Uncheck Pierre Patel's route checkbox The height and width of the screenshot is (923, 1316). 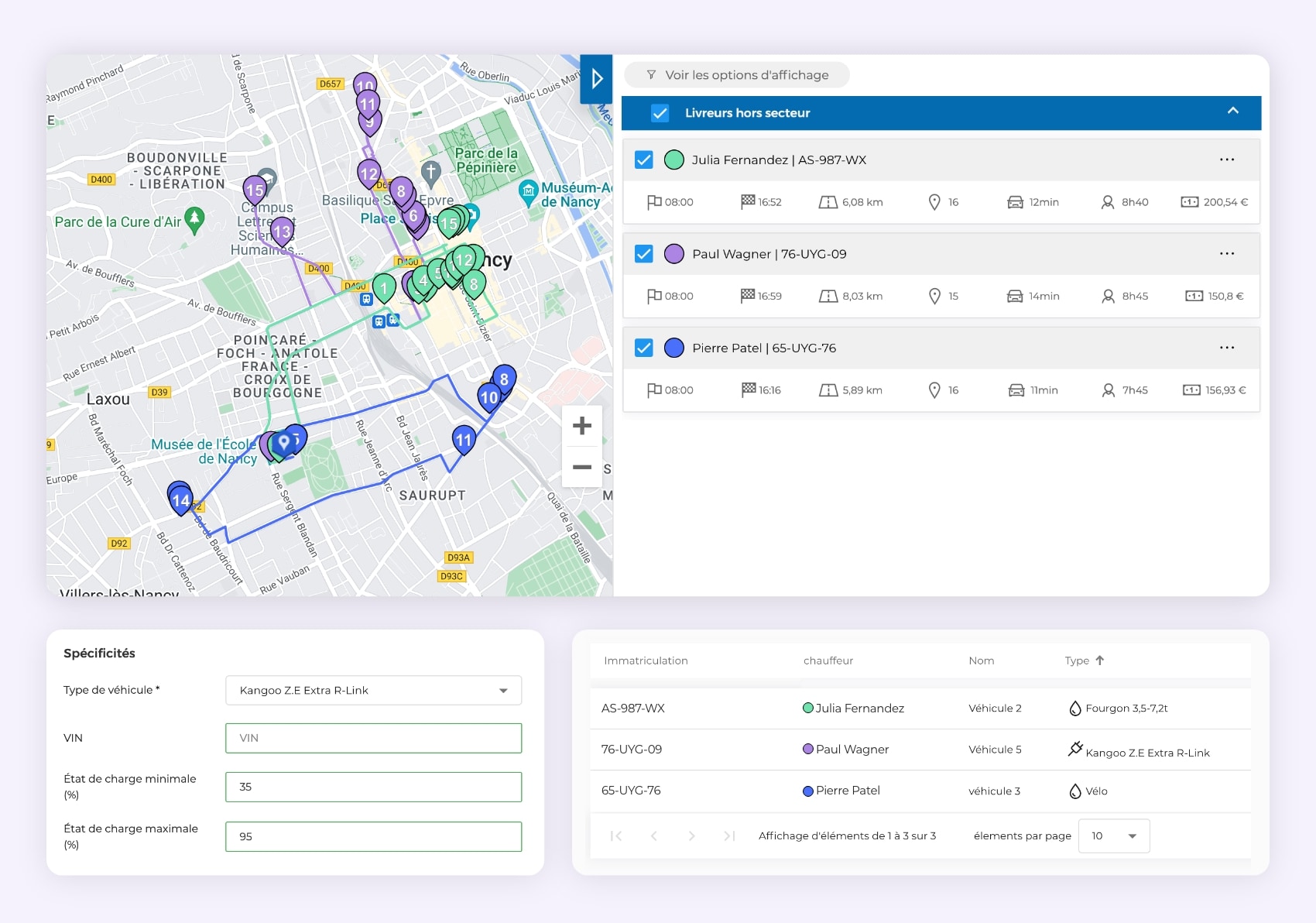point(643,348)
